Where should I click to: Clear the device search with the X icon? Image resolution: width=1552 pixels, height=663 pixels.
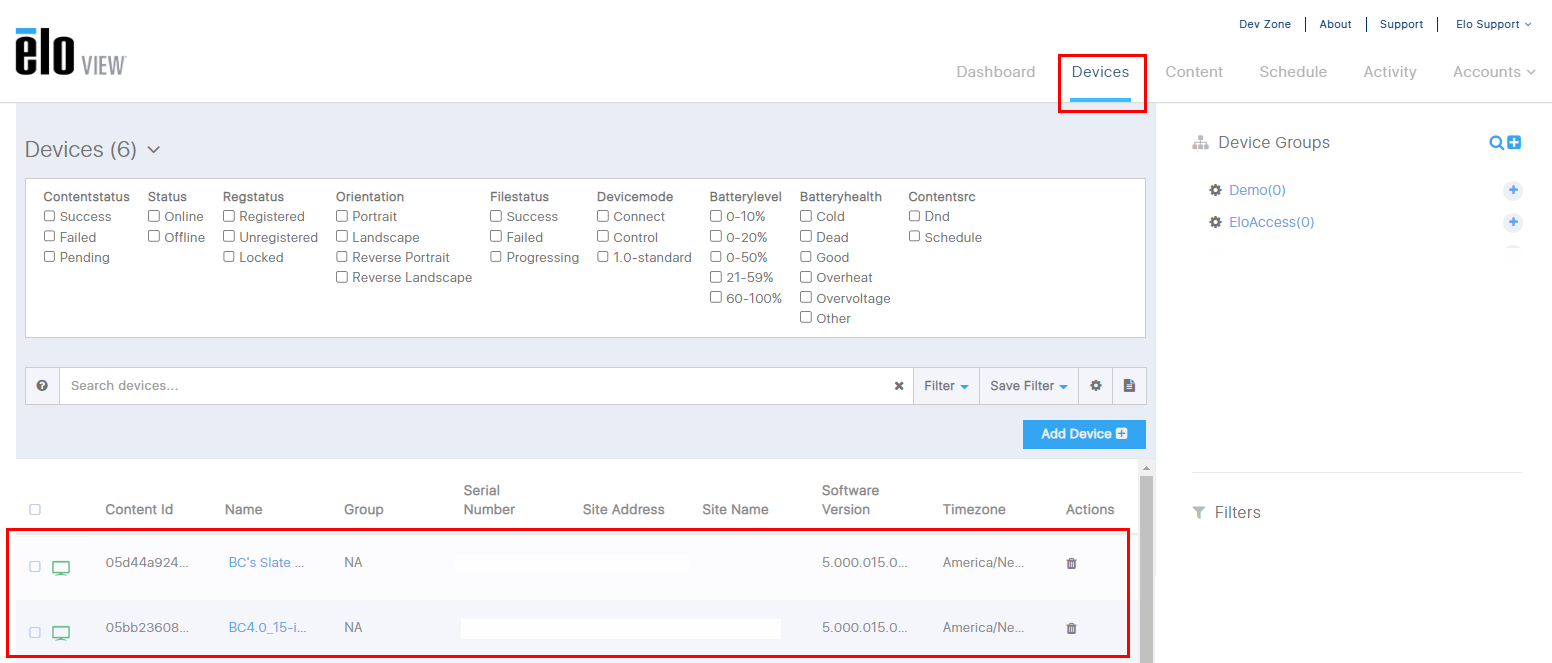click(x=899, y=386)
